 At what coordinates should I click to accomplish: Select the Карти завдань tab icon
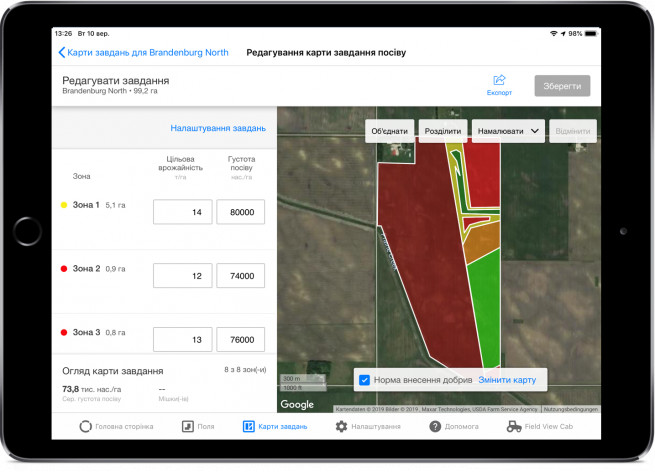pos(249,426)
